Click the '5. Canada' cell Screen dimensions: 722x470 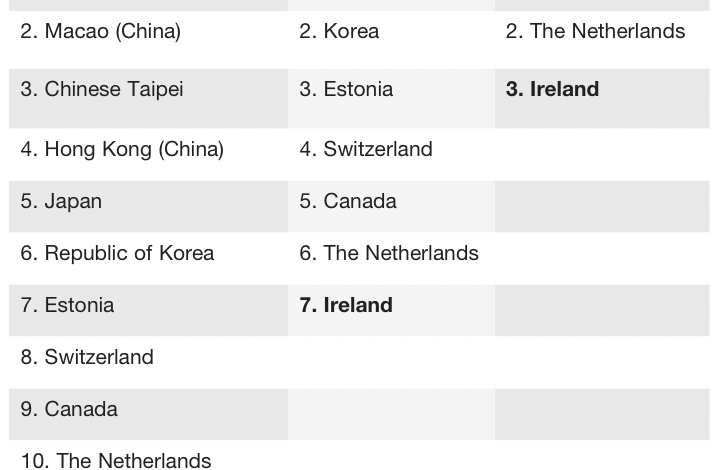pyautogui.click(x=348, y=202)
